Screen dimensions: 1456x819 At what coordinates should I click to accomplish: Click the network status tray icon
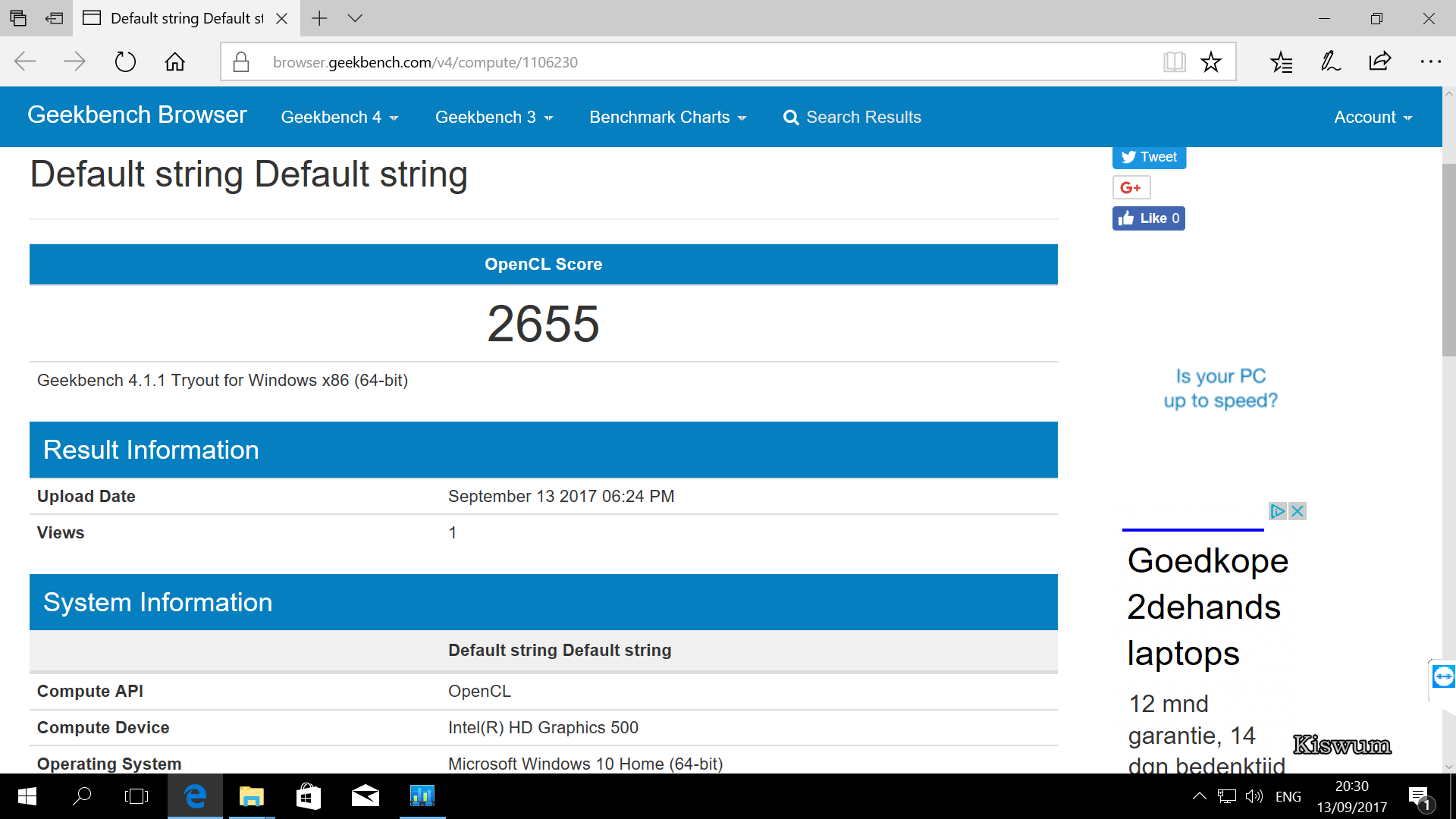(x=1227, y=796)
